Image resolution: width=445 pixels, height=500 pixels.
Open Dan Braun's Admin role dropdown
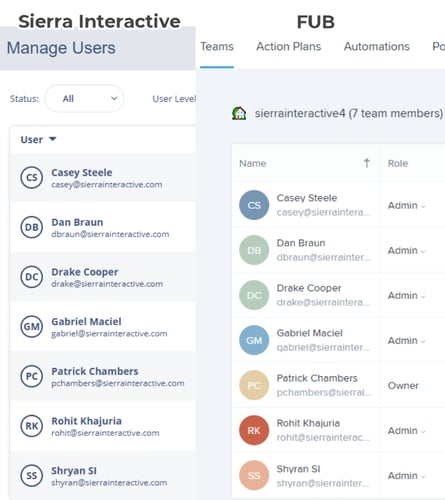[407, 250]
